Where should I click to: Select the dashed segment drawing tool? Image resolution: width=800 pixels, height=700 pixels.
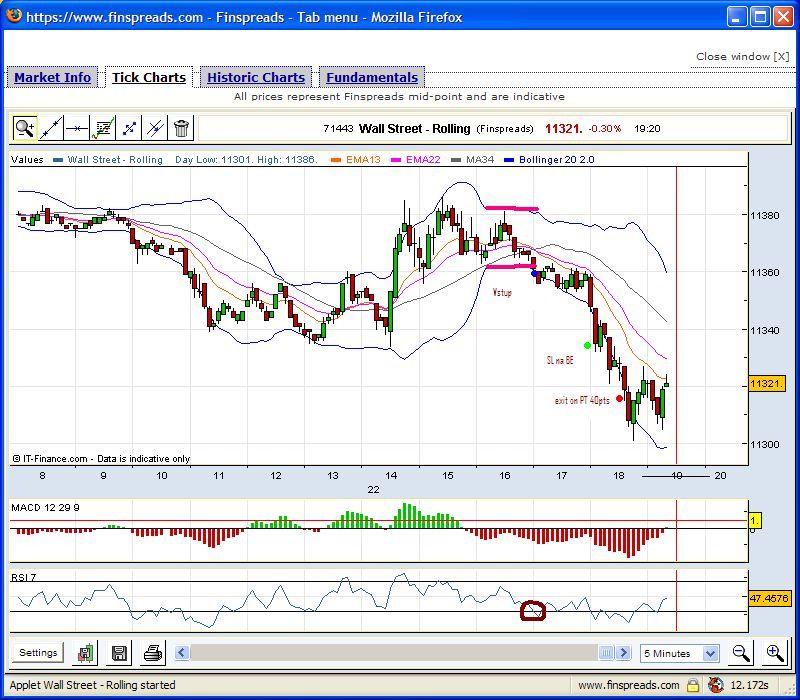point(129,128)
